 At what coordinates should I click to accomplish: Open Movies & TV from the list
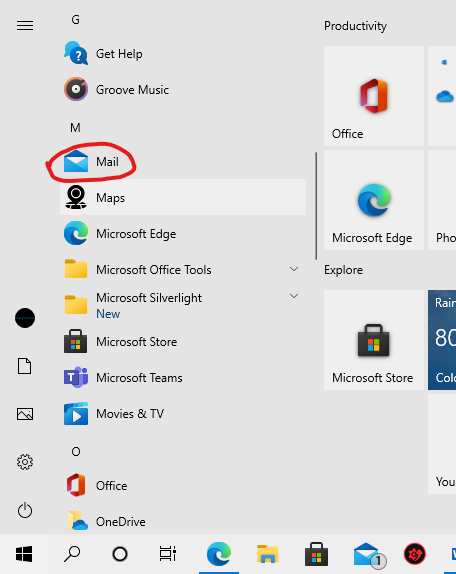(x=183, y=414)
